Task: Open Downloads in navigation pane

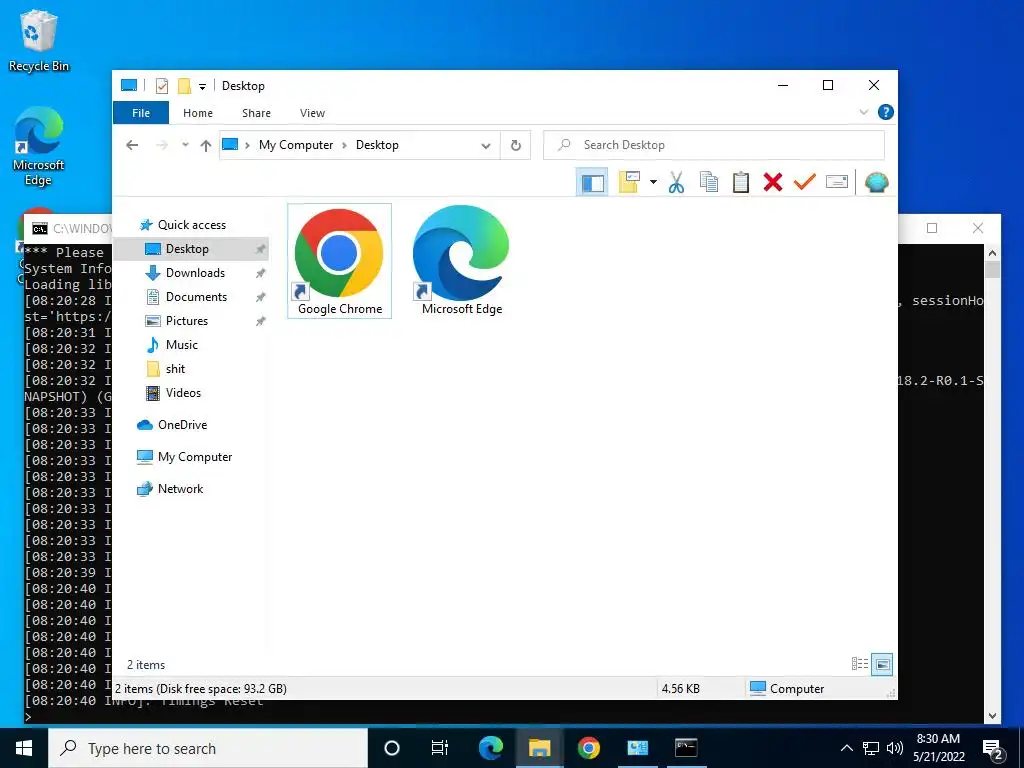Action: tap(185, 273)
